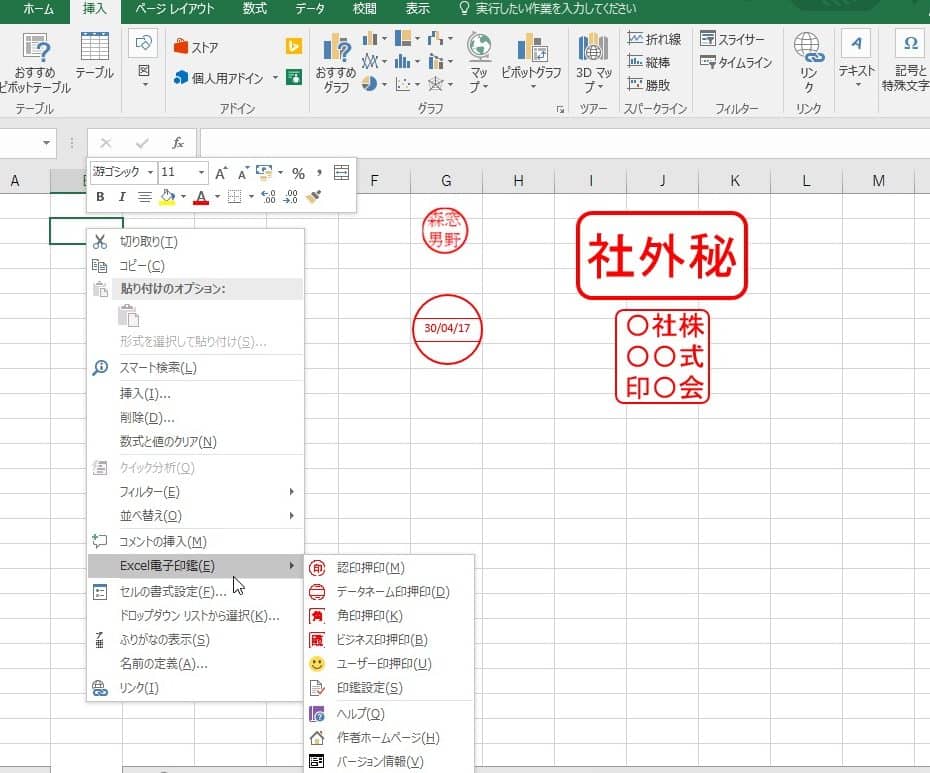Choose 角印押印 square stamp option
The image size is (930, 773).
point(370,616)
